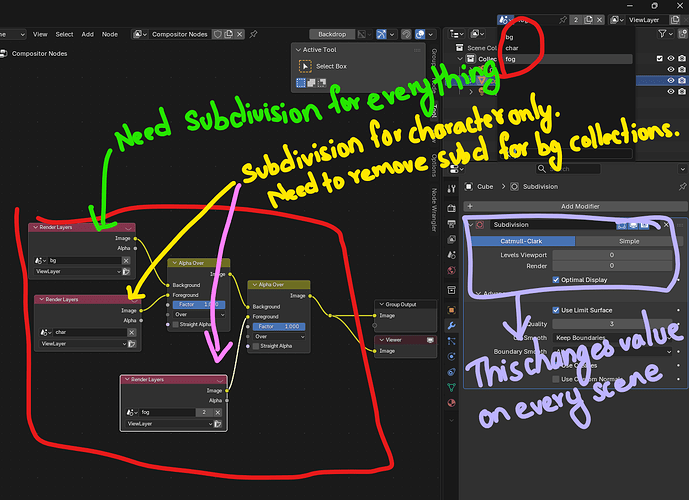Open outliner display mode dropdown
Screen dimensions: 689x500
click(x=457, y=34)
